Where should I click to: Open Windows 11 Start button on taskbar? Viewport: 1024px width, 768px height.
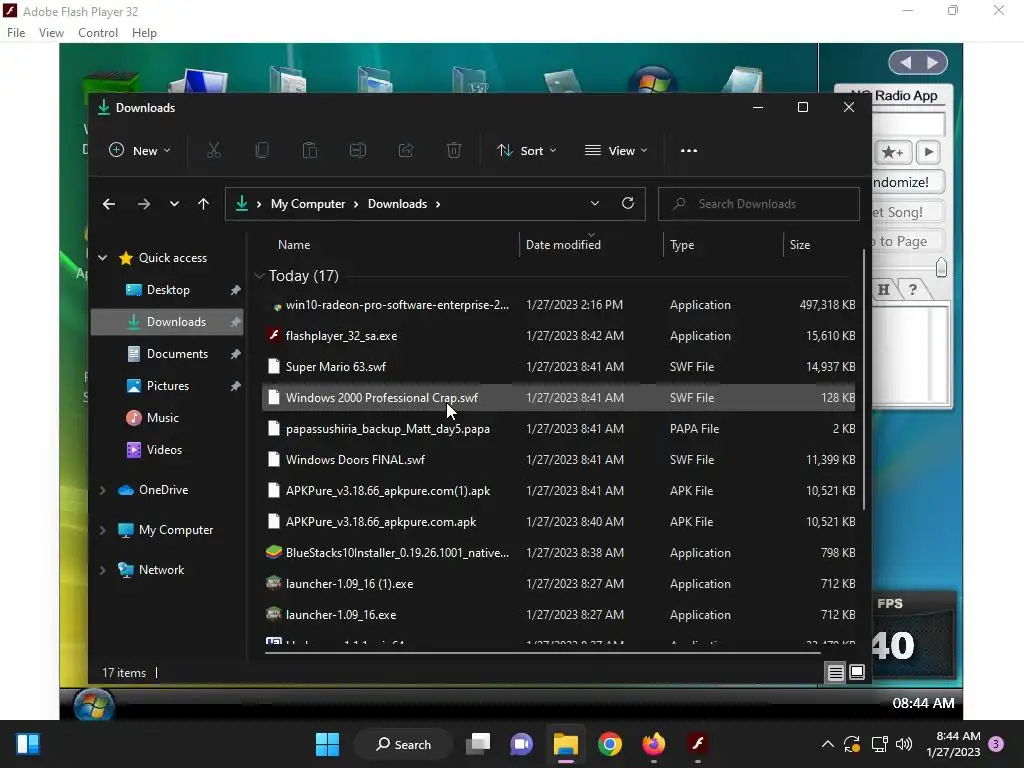(327, 744)
